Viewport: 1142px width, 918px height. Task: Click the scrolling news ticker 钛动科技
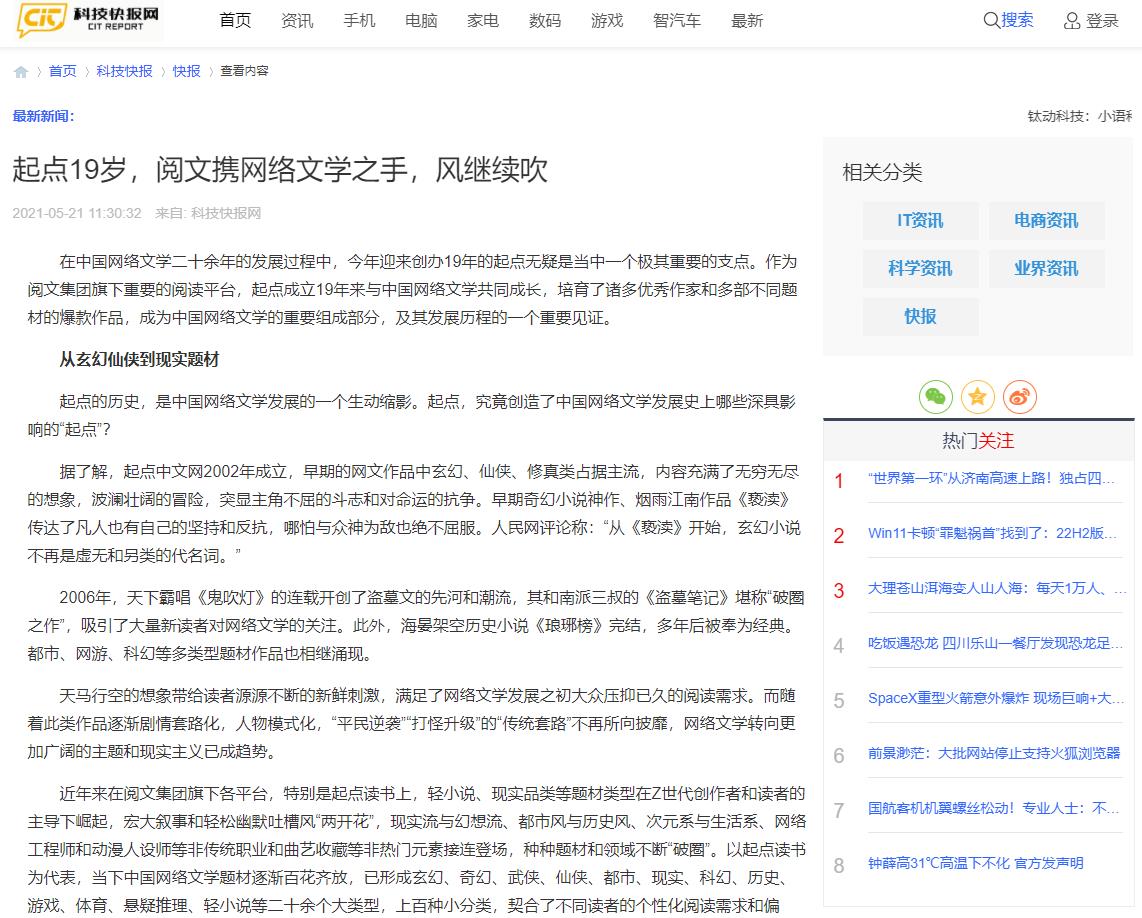[1079, 117]
